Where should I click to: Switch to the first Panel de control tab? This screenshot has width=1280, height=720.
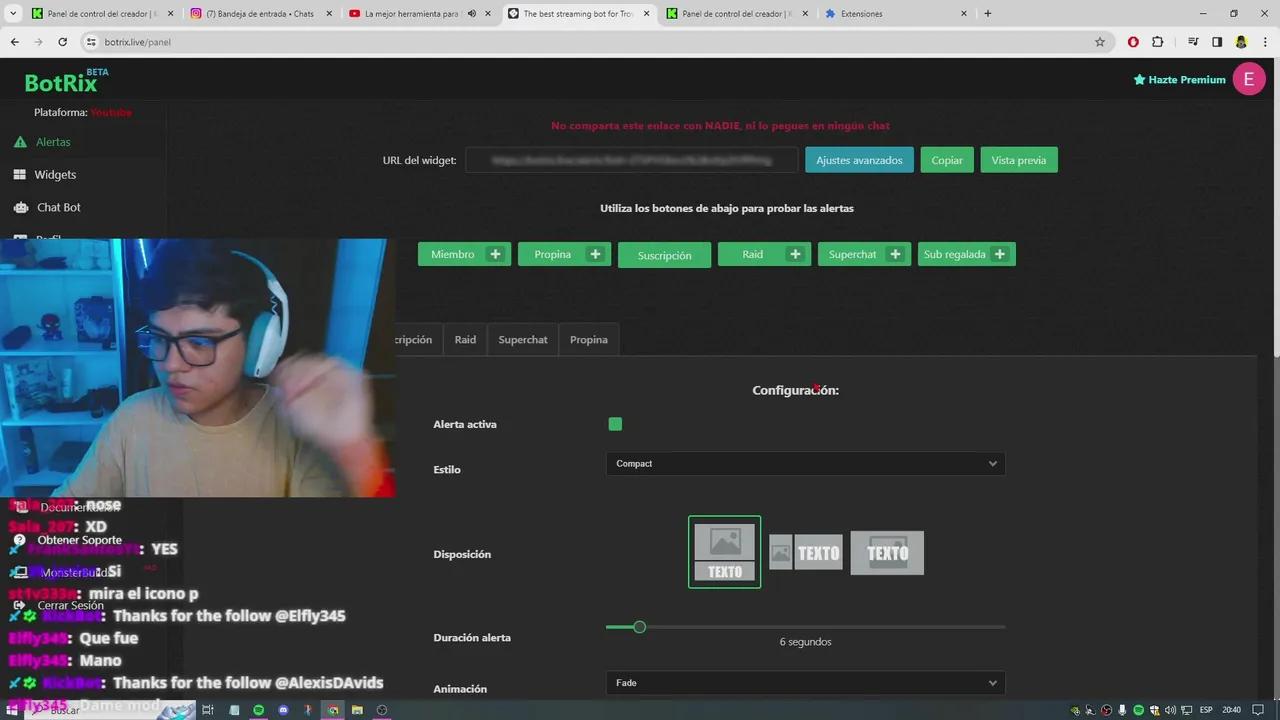[102, 14]
